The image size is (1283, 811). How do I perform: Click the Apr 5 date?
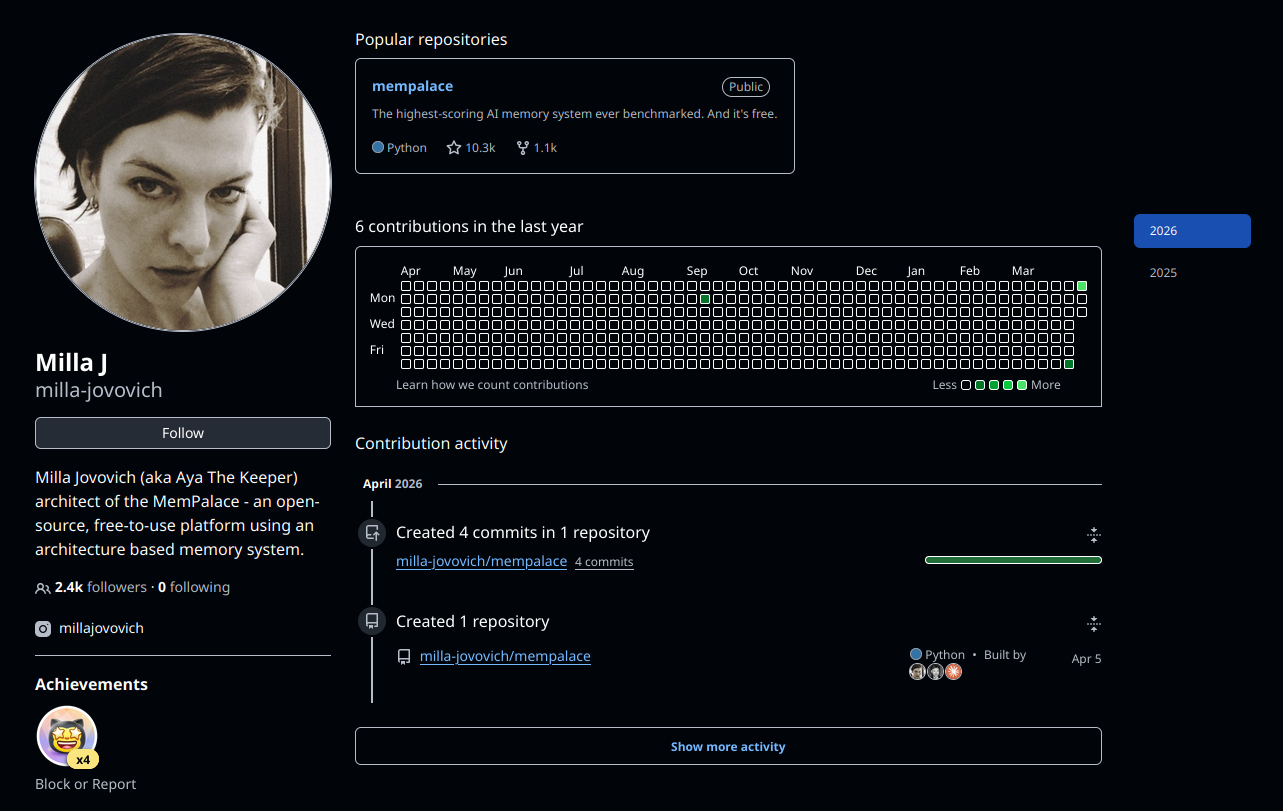click(x=1086, y=659)
